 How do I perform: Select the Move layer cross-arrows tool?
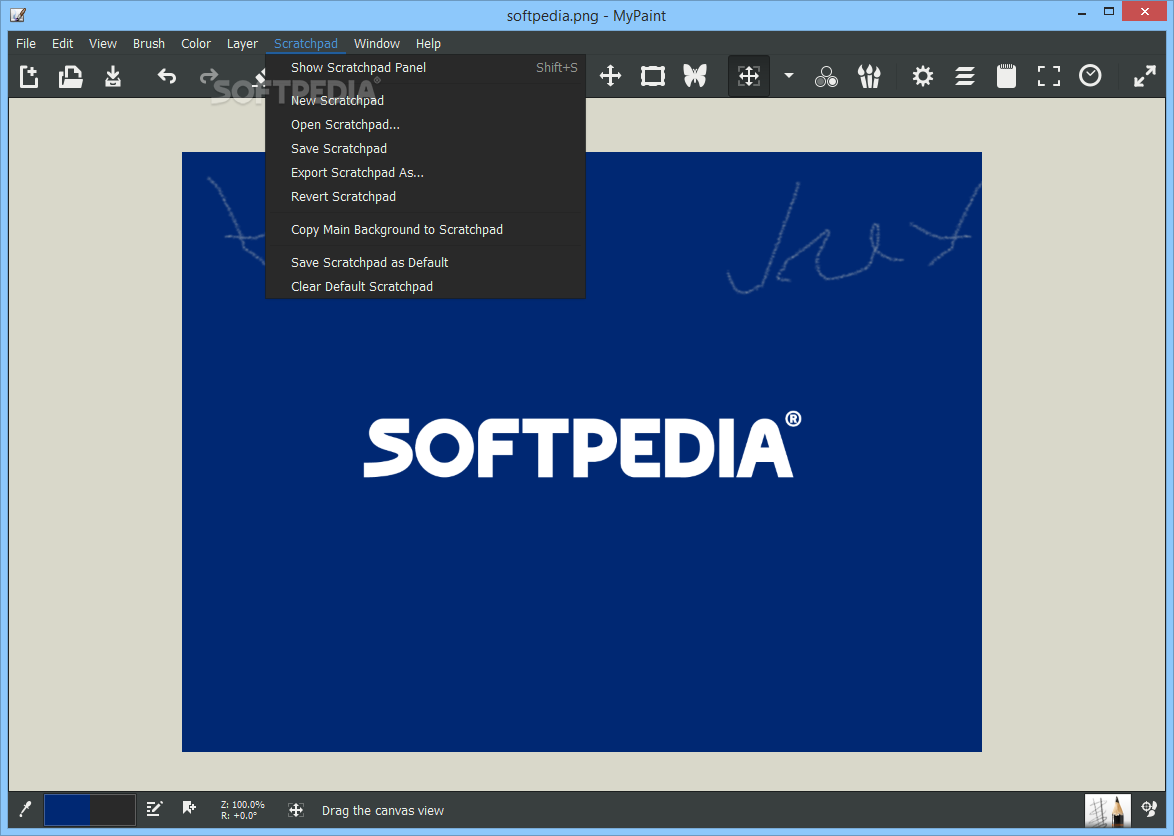click(x=610, y=76)
